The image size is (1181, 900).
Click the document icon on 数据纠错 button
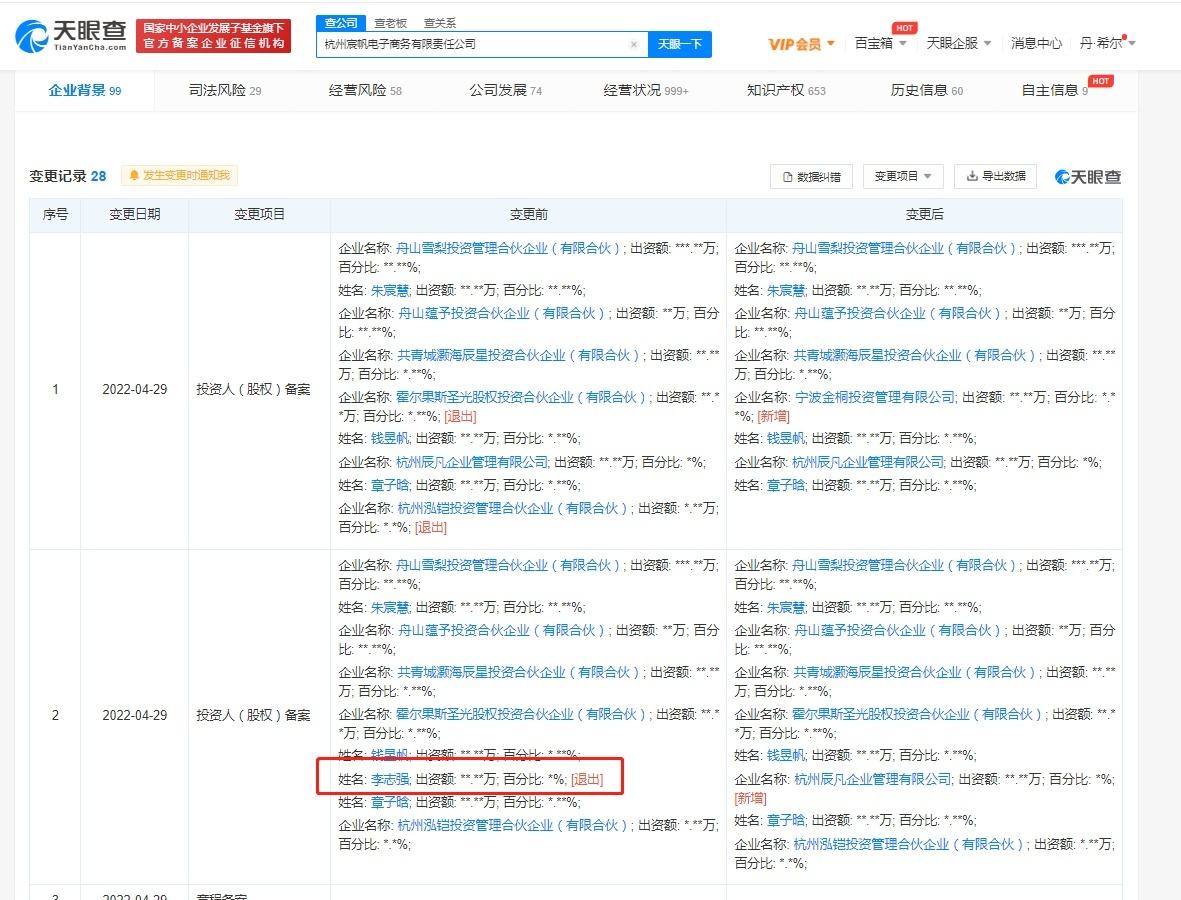click(789, 176)
